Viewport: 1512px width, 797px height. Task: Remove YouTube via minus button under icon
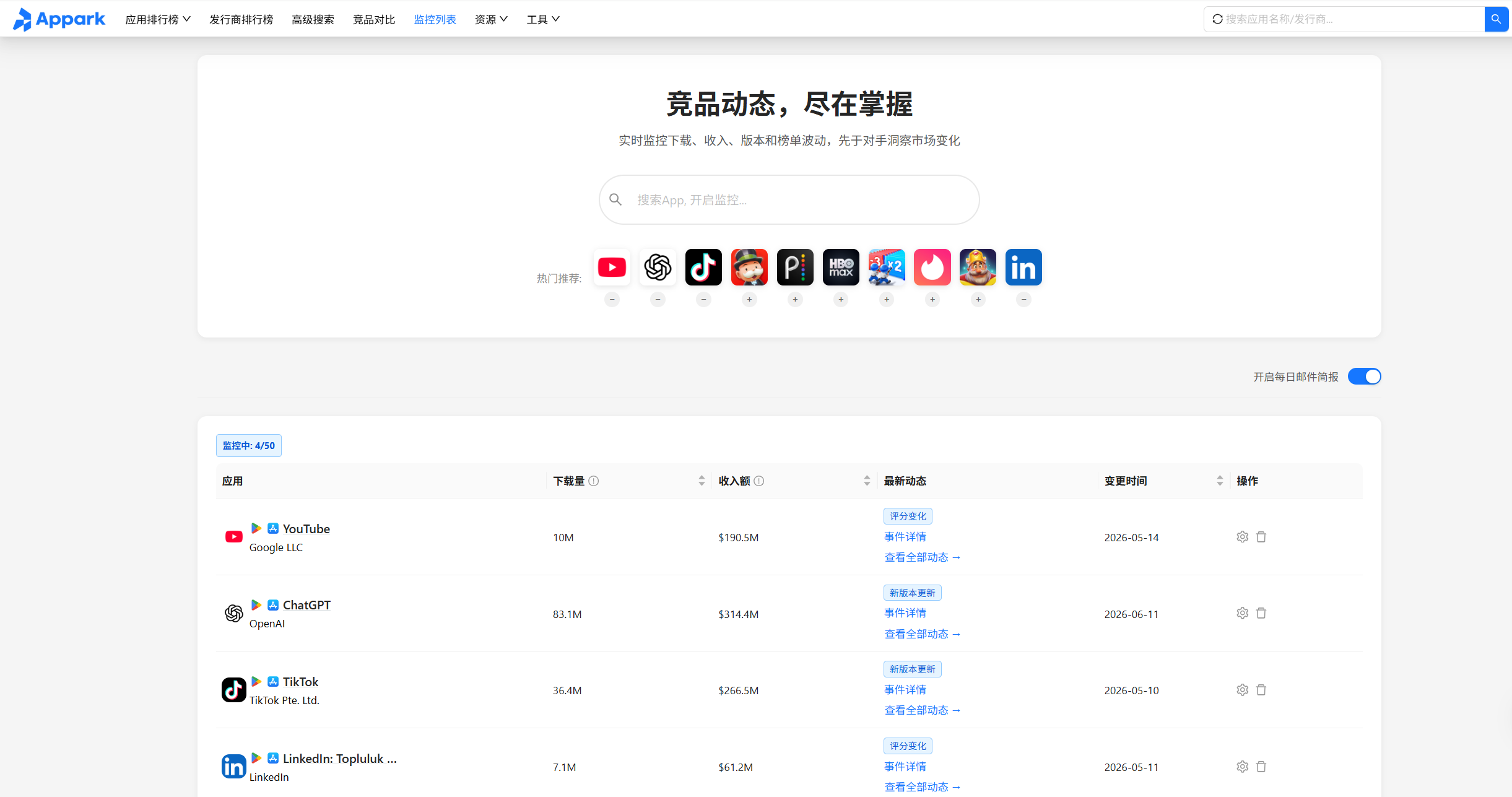612,300
